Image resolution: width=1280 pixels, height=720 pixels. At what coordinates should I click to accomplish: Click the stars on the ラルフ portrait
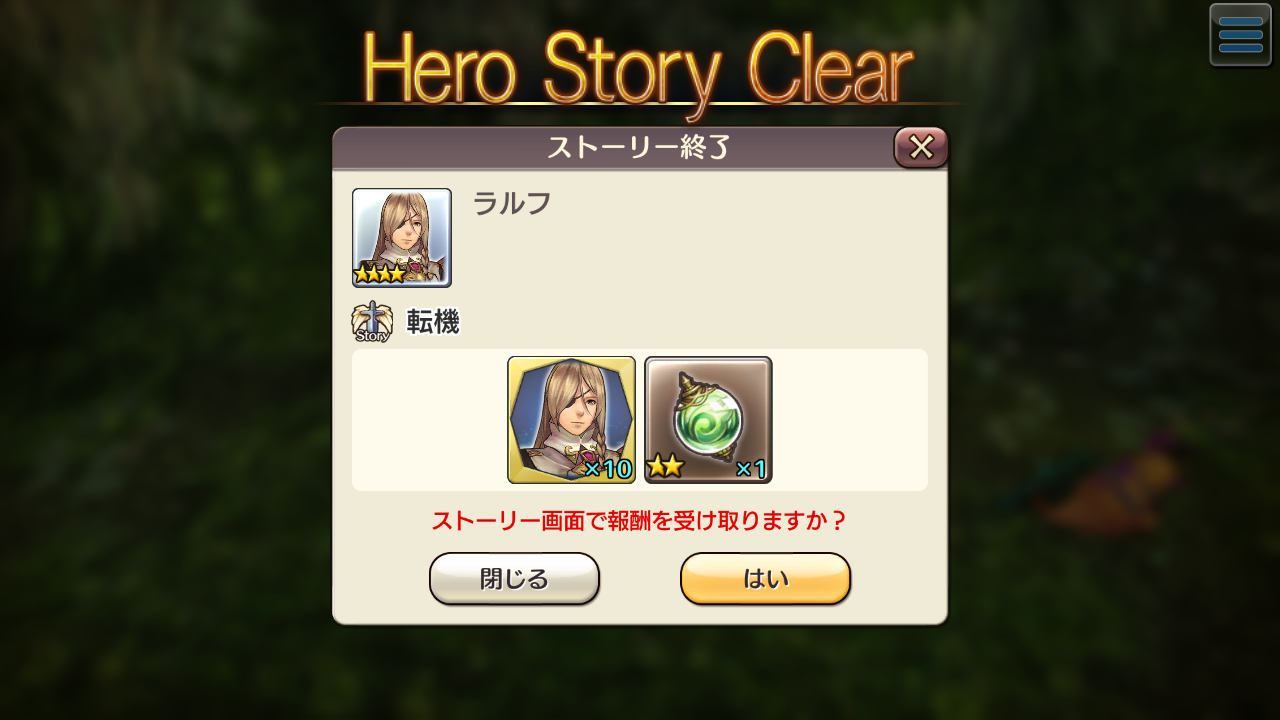(380, 273)
